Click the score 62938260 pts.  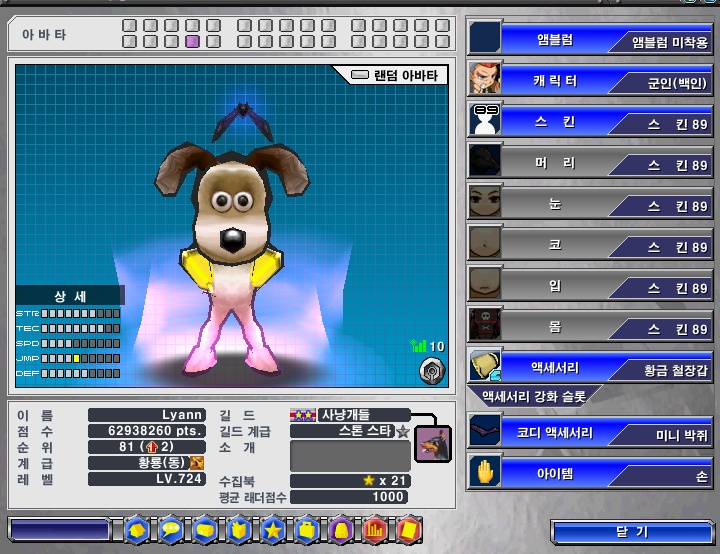155,431
